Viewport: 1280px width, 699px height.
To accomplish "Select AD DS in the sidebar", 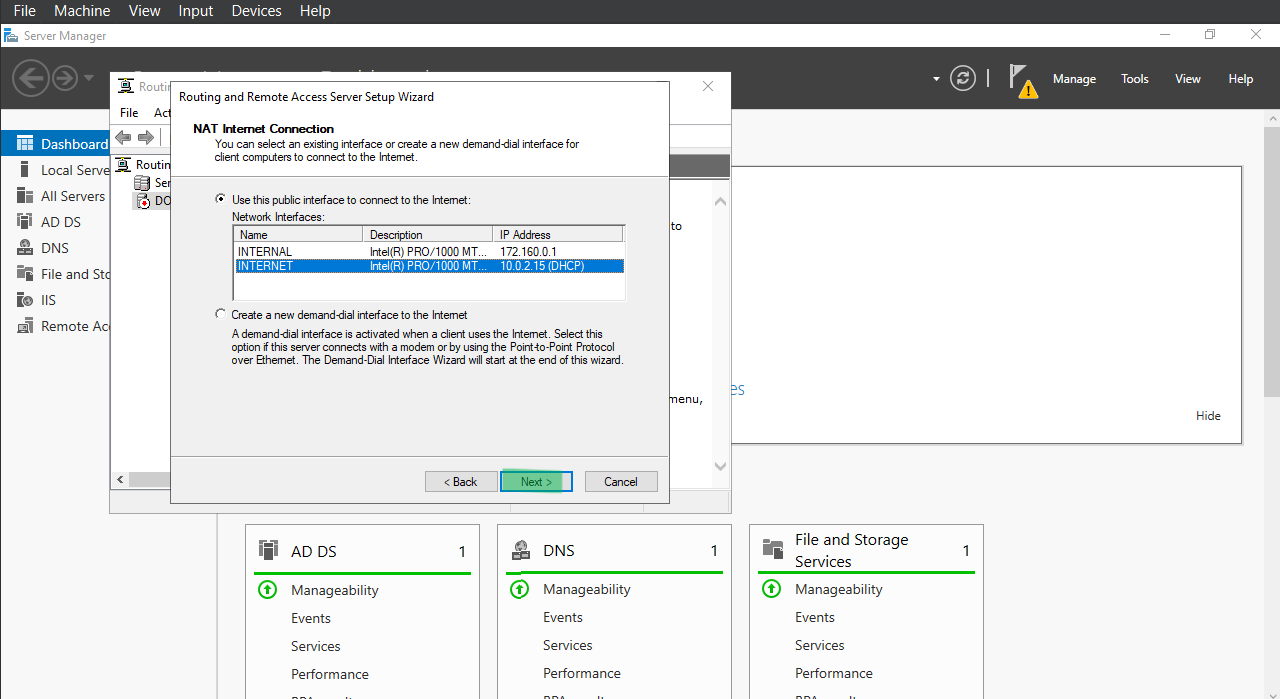I will click(x=55, y=222).
